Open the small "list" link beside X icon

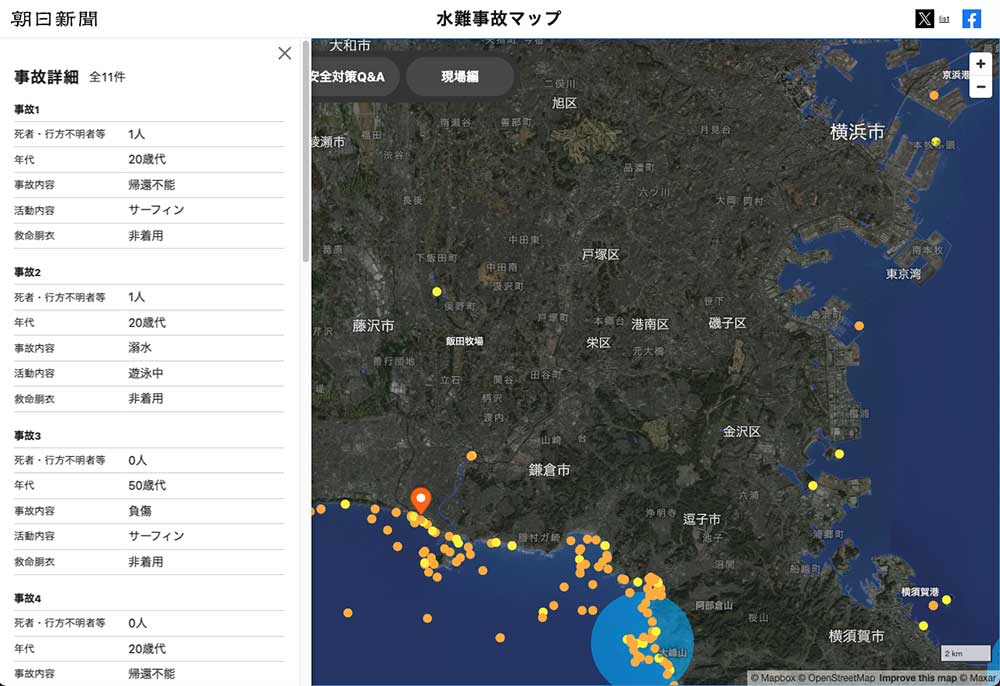pos(945,19)
